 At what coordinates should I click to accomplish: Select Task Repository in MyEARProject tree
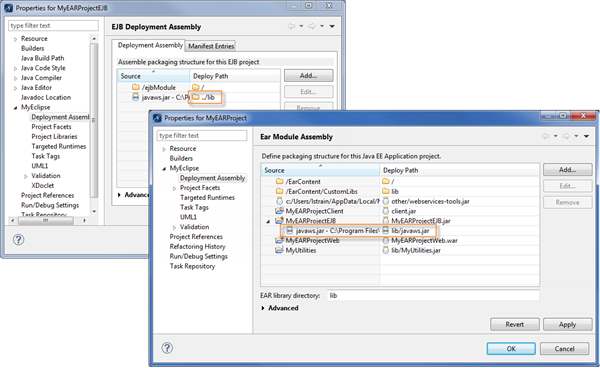[192, 266]
